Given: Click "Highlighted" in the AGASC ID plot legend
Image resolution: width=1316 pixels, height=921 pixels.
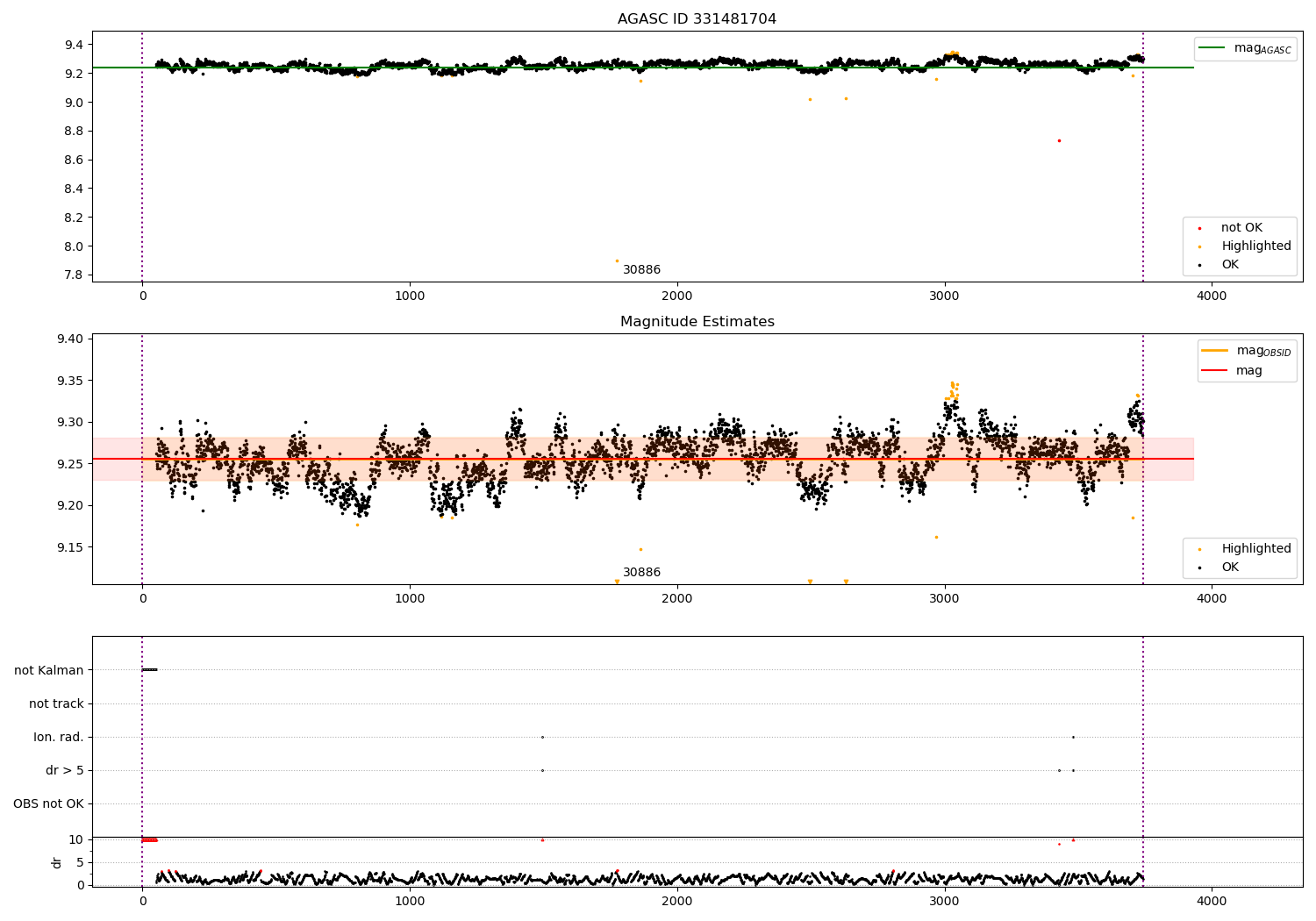Looking at the screenshot, I should click(1255, 246).
